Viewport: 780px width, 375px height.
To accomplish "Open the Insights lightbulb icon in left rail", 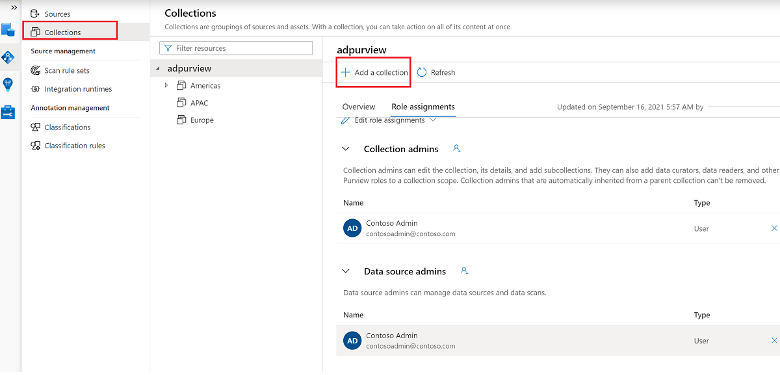I will 8,85.
